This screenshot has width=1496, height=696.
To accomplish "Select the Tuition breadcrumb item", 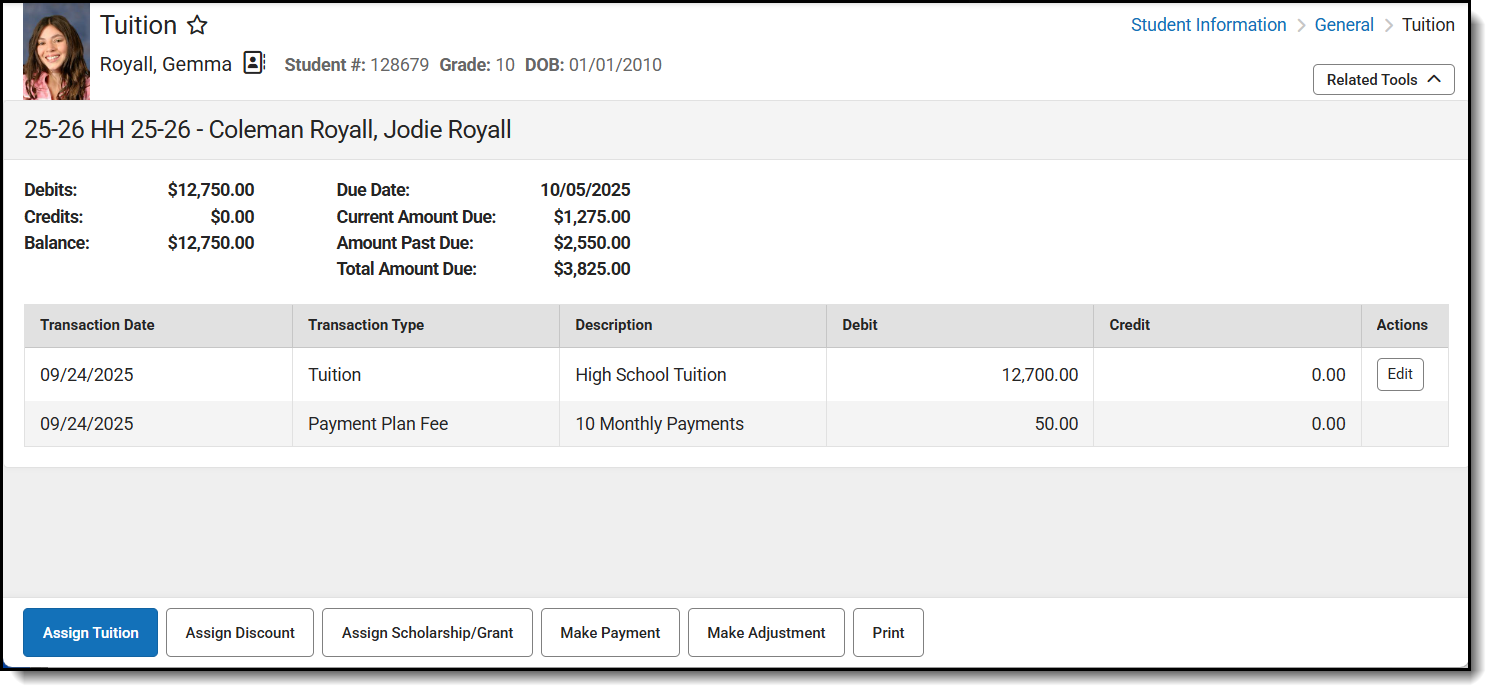I will click(x=1428, y=24).
